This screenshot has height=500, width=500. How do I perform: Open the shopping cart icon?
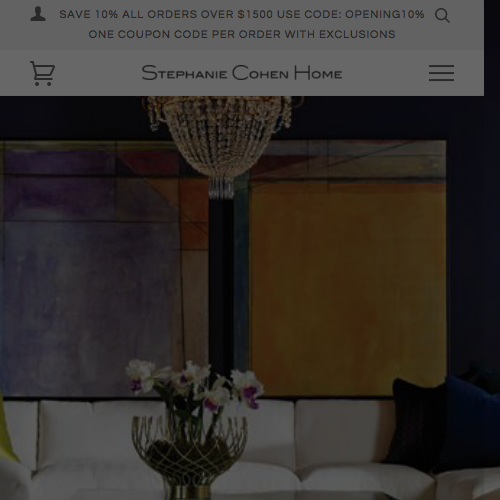point(43,73)
